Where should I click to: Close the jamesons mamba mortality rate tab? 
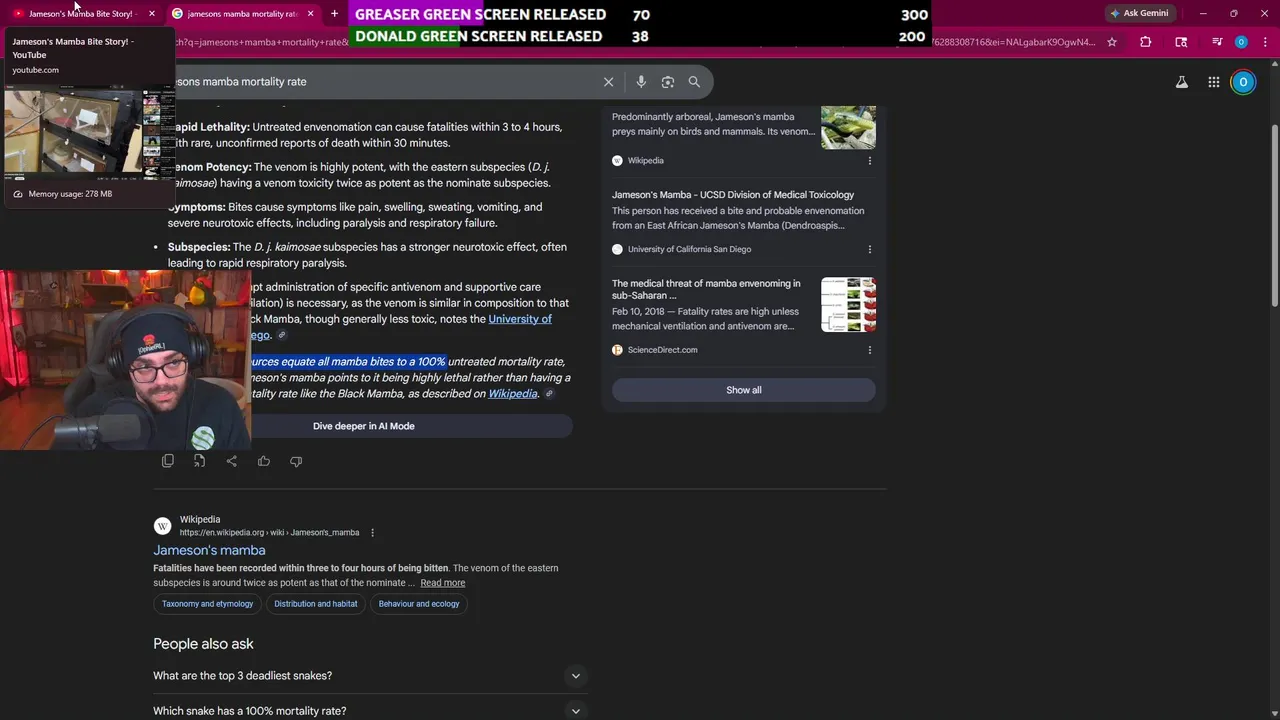click(310, 14)
